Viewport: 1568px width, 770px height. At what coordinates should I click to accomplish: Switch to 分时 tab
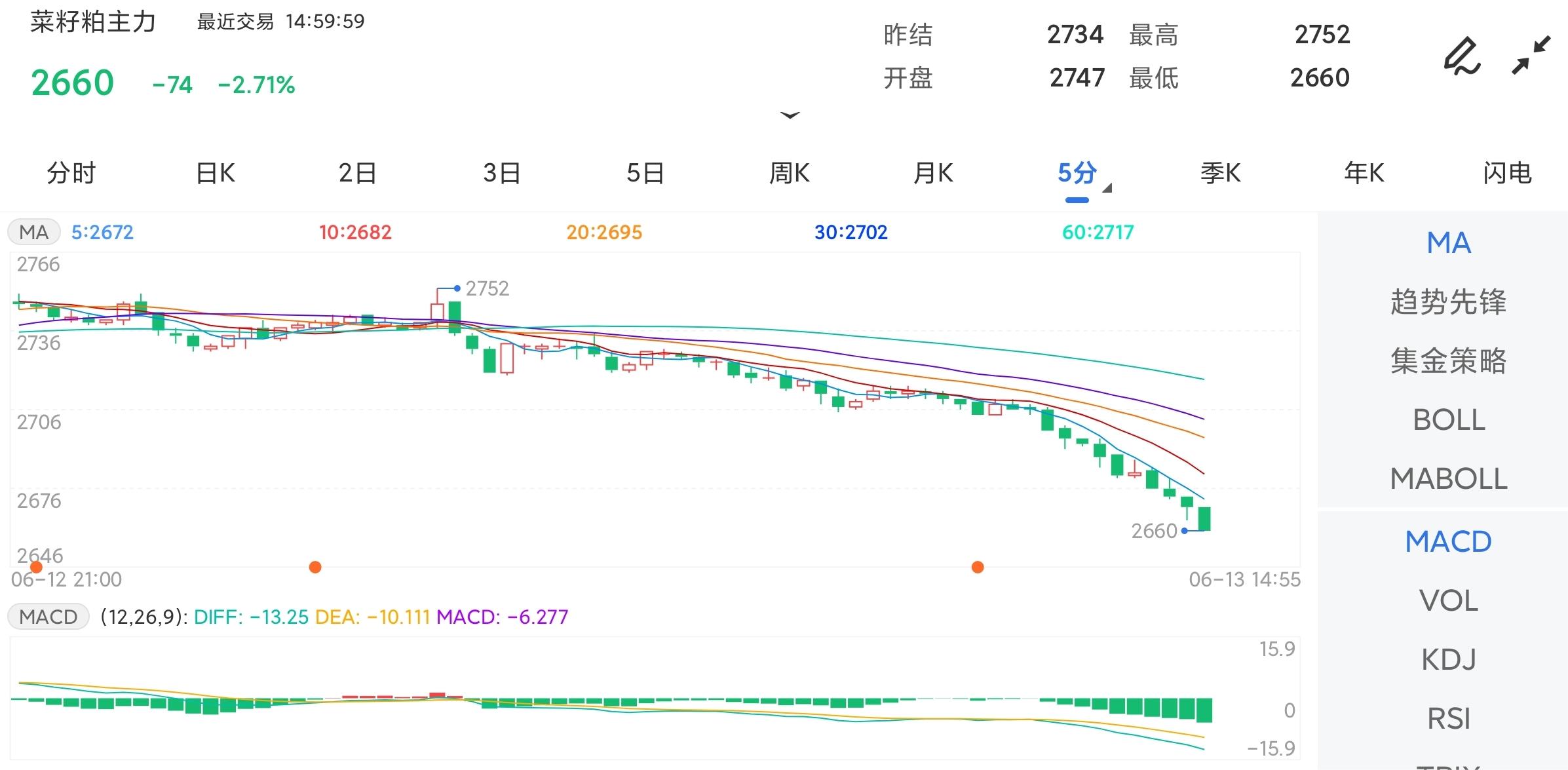coord(71,174)
